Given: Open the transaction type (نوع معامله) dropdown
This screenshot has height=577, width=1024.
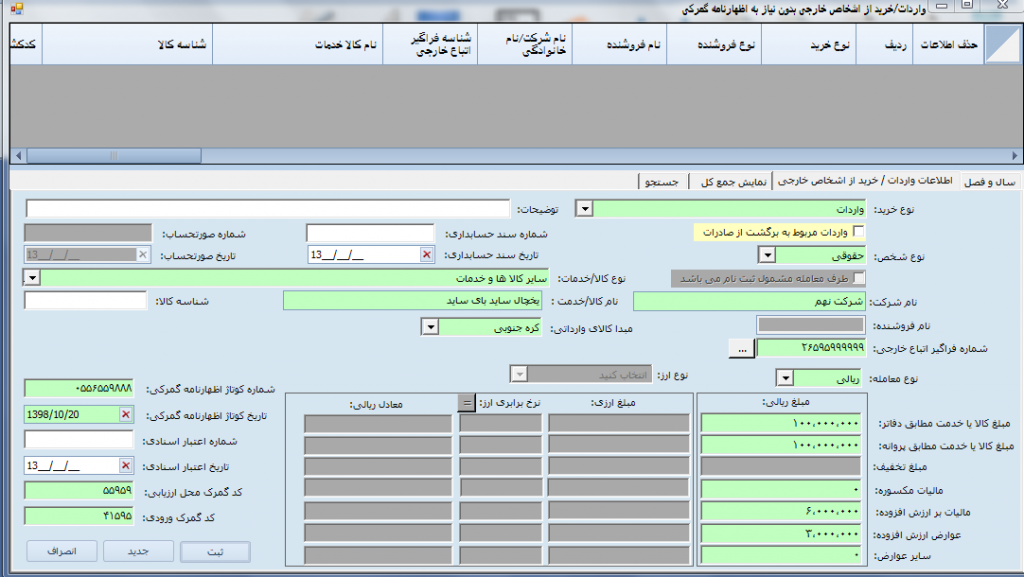Looking at the screenshot, I should [785, 378].
